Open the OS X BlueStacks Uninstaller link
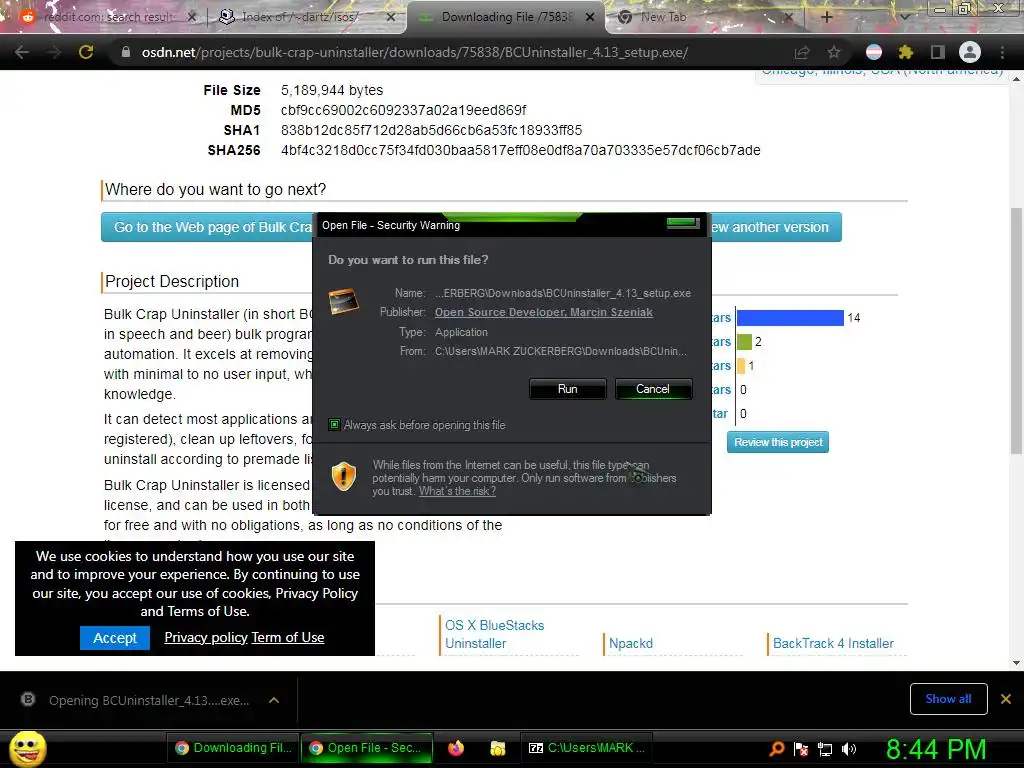This screenshot has width=1024, height=768. click(x=494, y=634)
